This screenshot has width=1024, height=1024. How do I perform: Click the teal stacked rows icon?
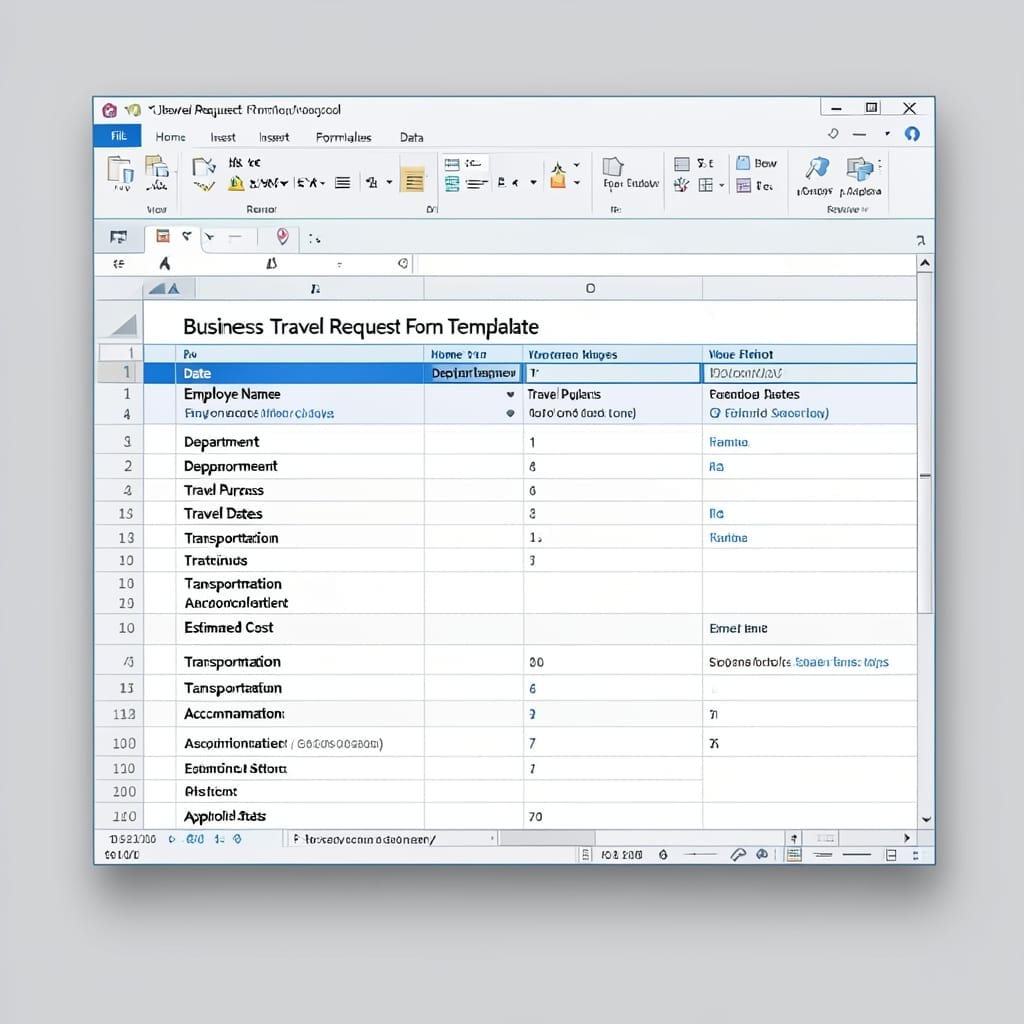coord(452,184)
